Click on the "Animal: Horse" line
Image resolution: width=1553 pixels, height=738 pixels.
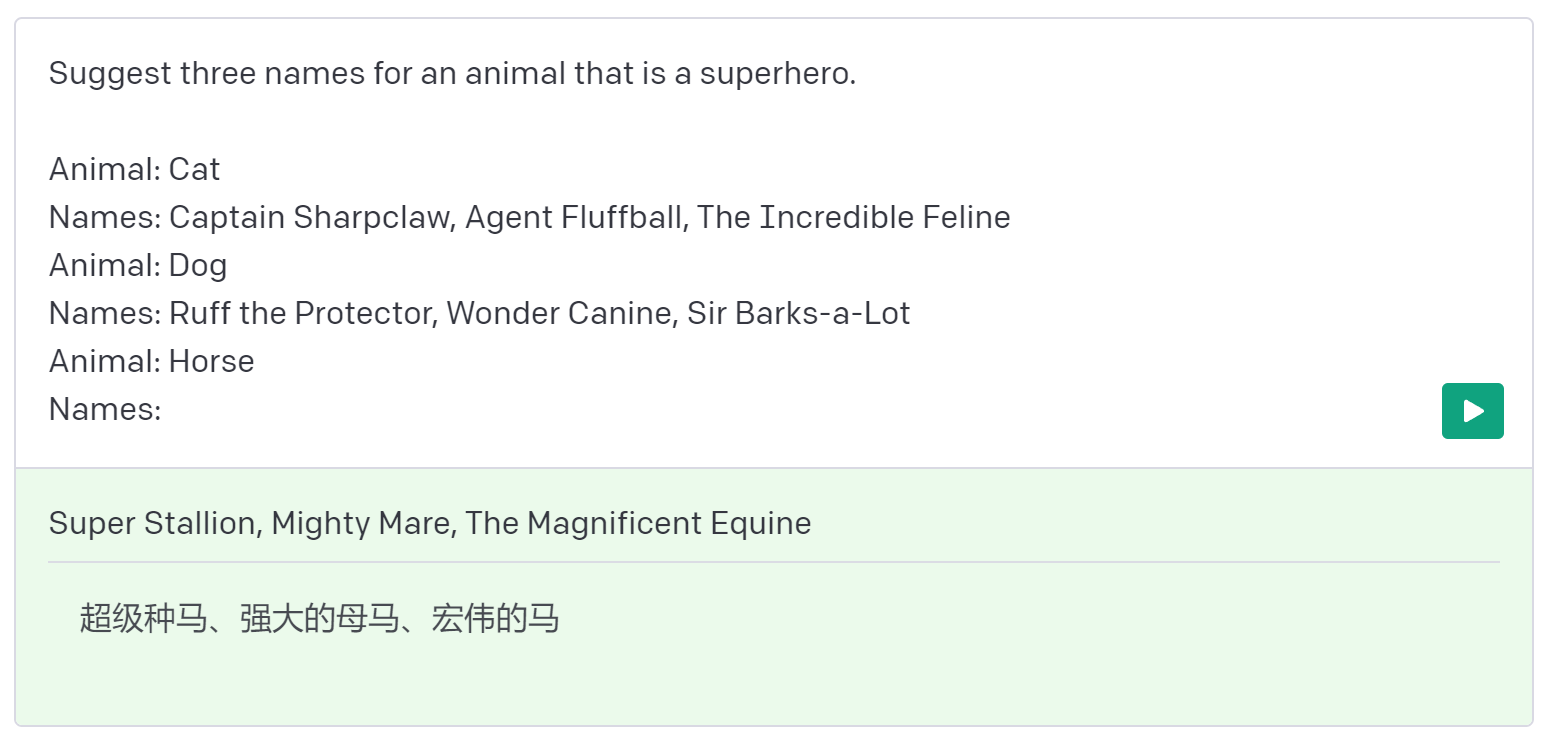click(152, 361)
